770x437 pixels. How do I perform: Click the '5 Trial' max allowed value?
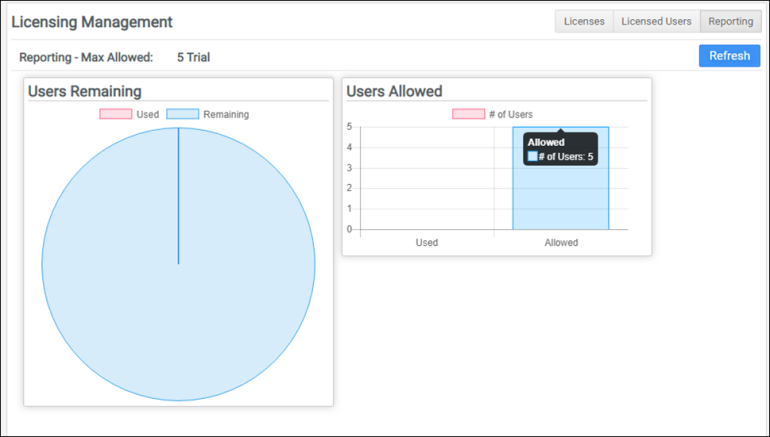[193, 57]
